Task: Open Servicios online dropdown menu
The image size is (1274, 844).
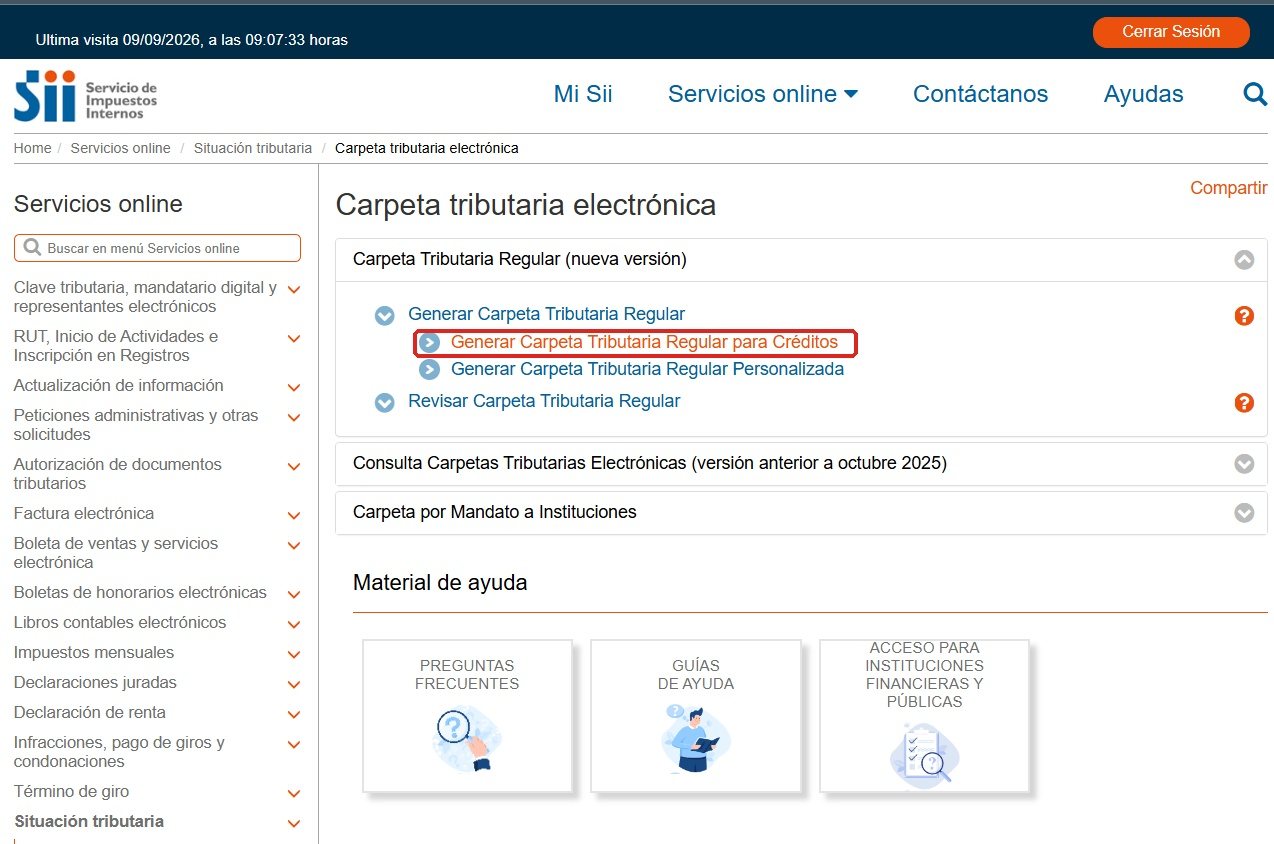Action: 763,94
